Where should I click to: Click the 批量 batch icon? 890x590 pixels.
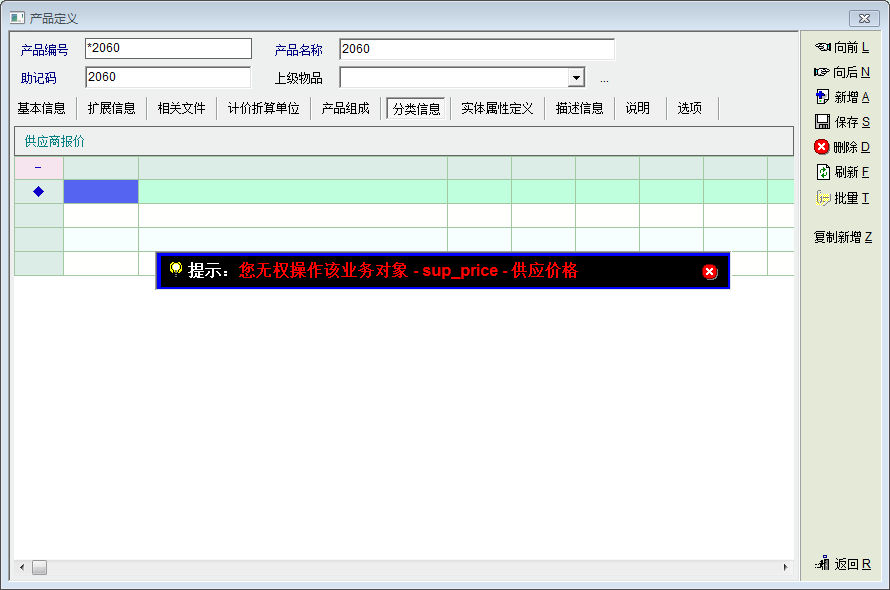823,198
